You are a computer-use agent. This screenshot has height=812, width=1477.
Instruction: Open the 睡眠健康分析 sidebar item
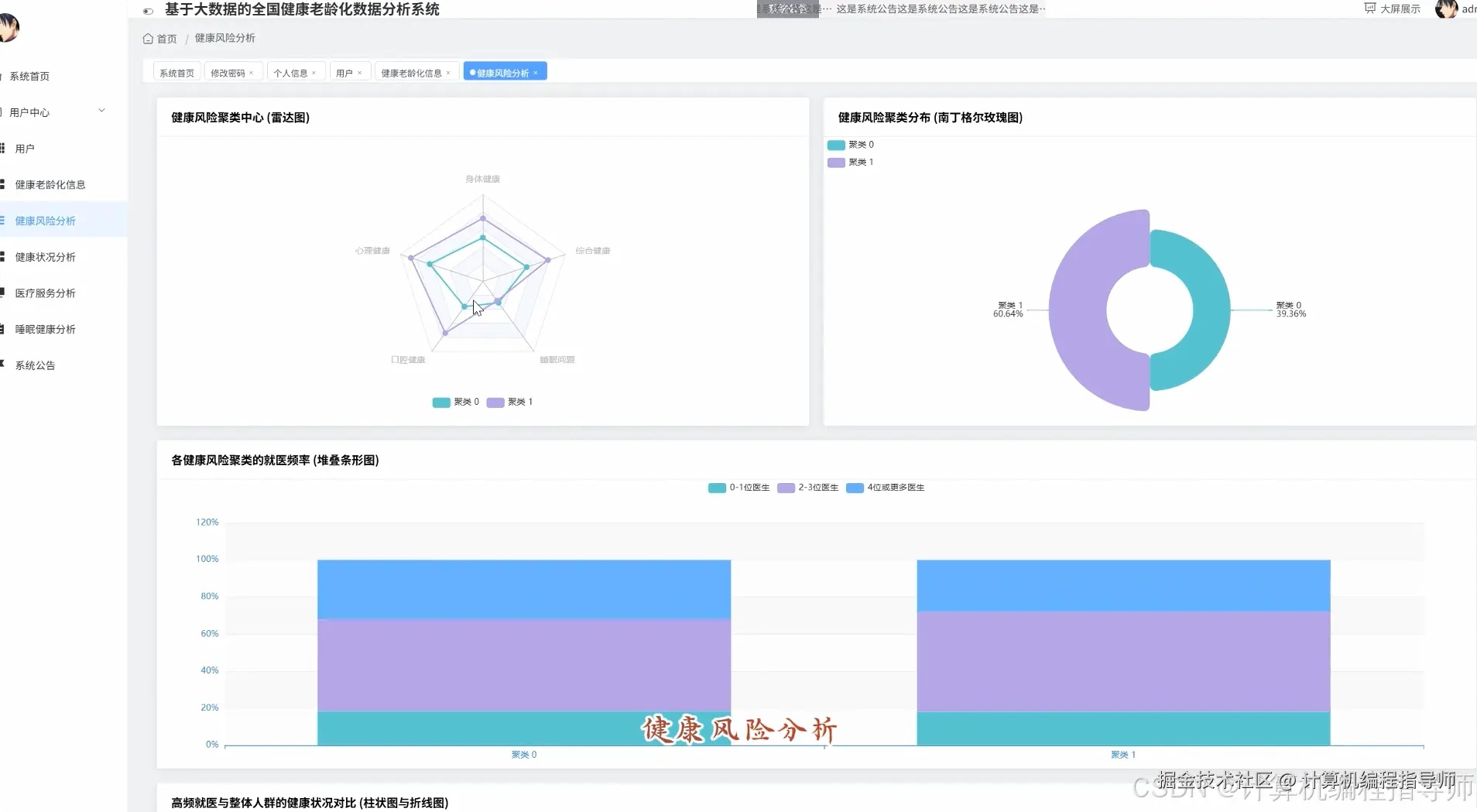(46, 329)
